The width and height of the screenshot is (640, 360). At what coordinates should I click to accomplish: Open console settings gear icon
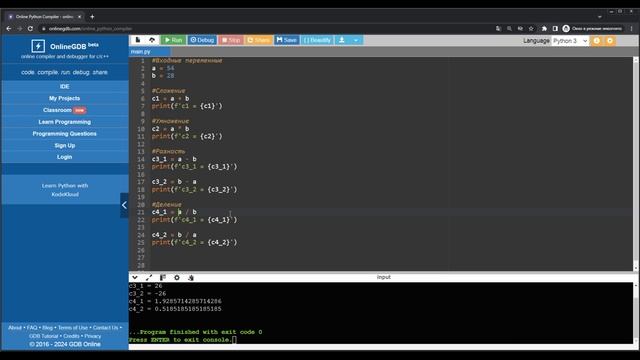177,278
